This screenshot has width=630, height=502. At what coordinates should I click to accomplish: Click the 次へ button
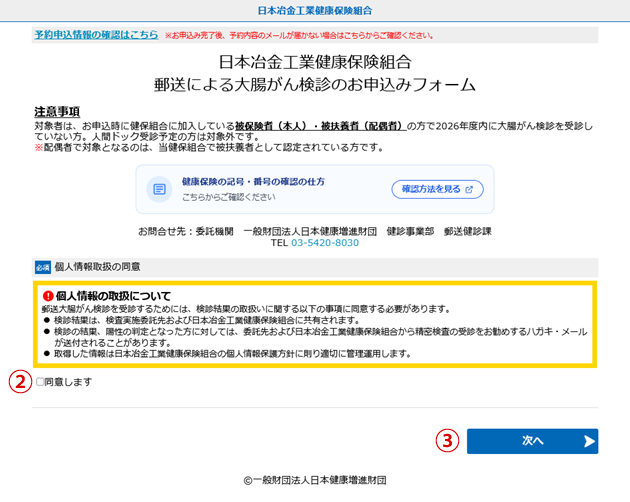click(x=532, y=441)
